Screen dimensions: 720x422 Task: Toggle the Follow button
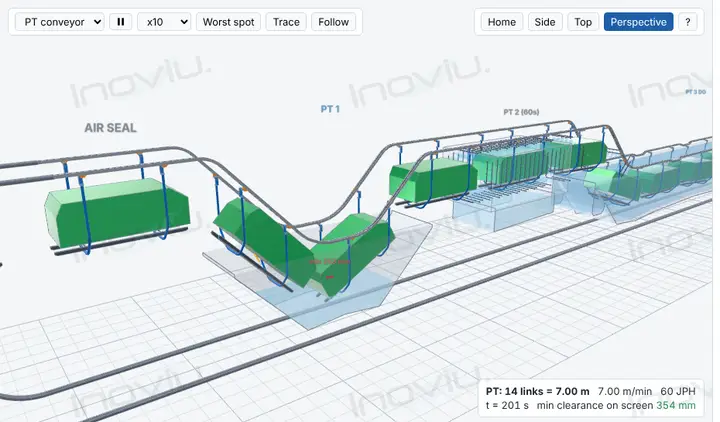(333, 22)
